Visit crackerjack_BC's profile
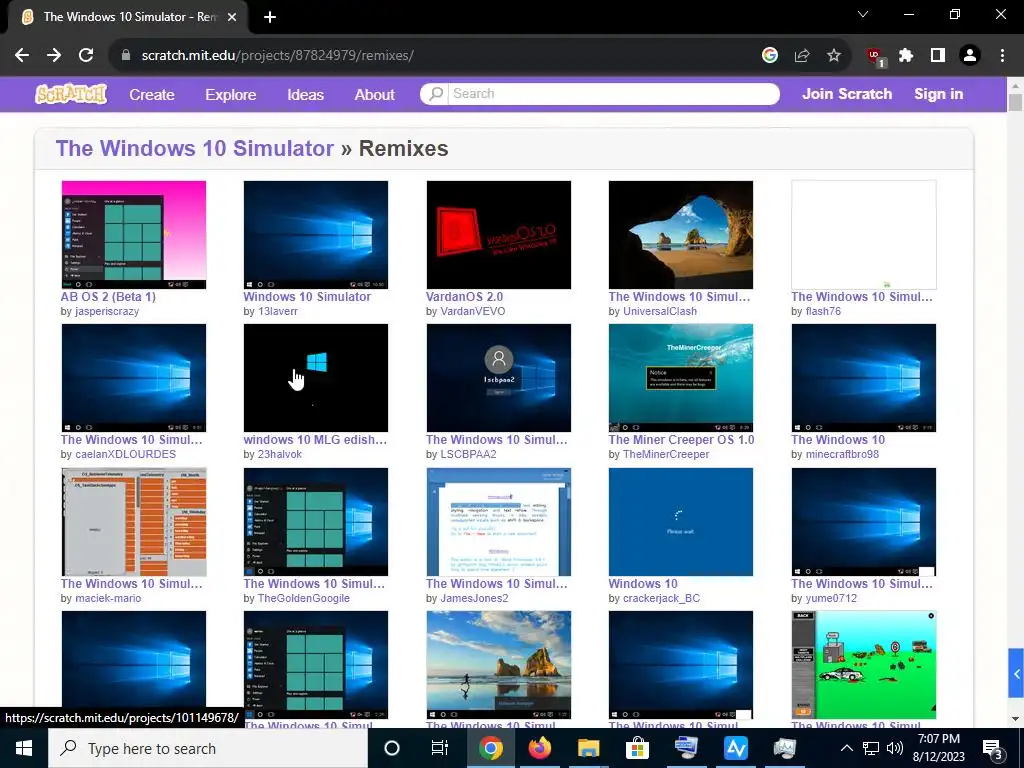This screenshot has height=768, width=1024. tap(662, 598)
